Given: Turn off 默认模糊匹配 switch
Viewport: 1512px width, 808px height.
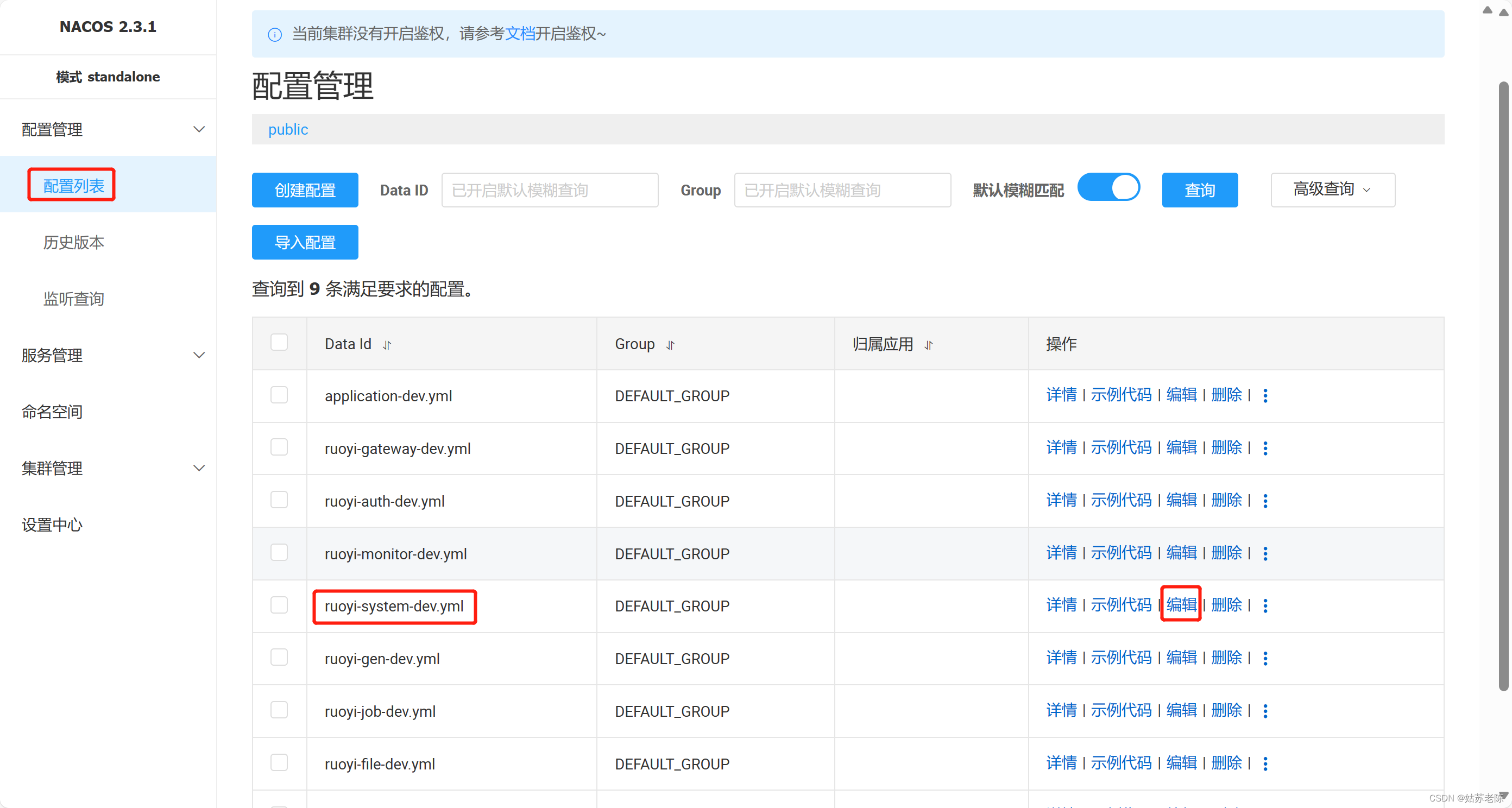Looking at the screenshot, I should pyautogui.click(x=1109, y=188).
